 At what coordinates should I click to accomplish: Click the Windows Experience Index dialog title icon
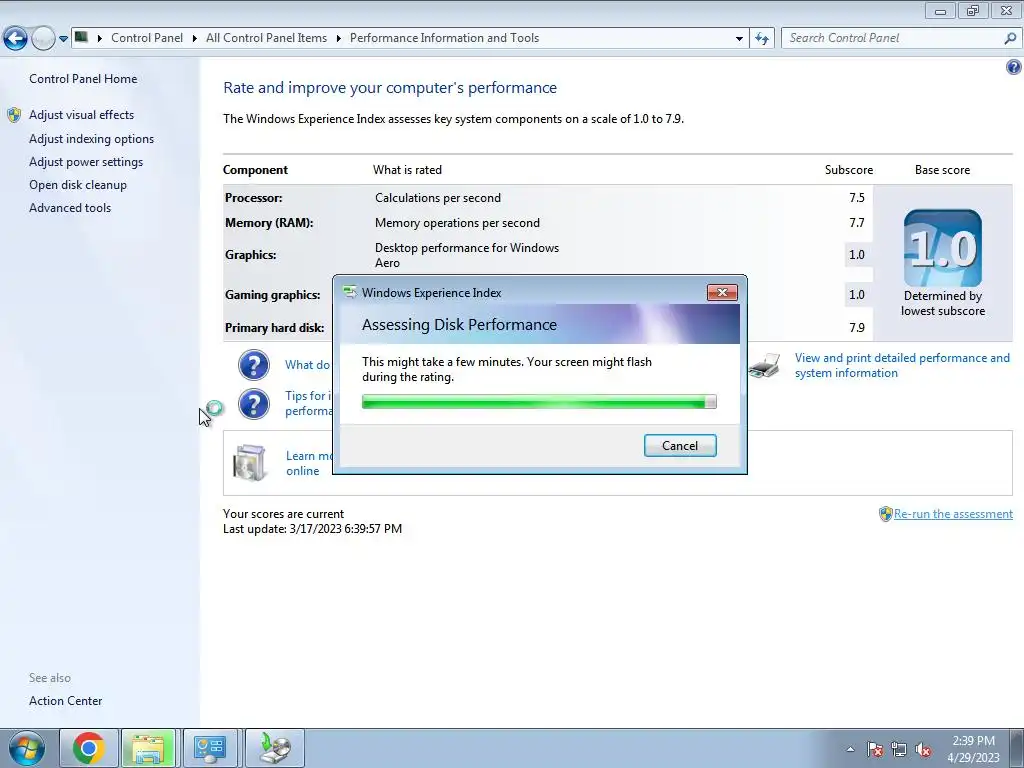[350, 292]
